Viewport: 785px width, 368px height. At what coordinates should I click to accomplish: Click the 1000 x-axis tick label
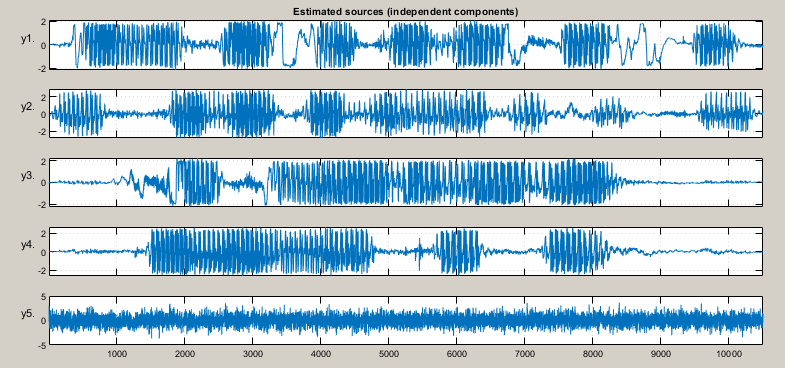pyautogui.click(x=117, y=354)
